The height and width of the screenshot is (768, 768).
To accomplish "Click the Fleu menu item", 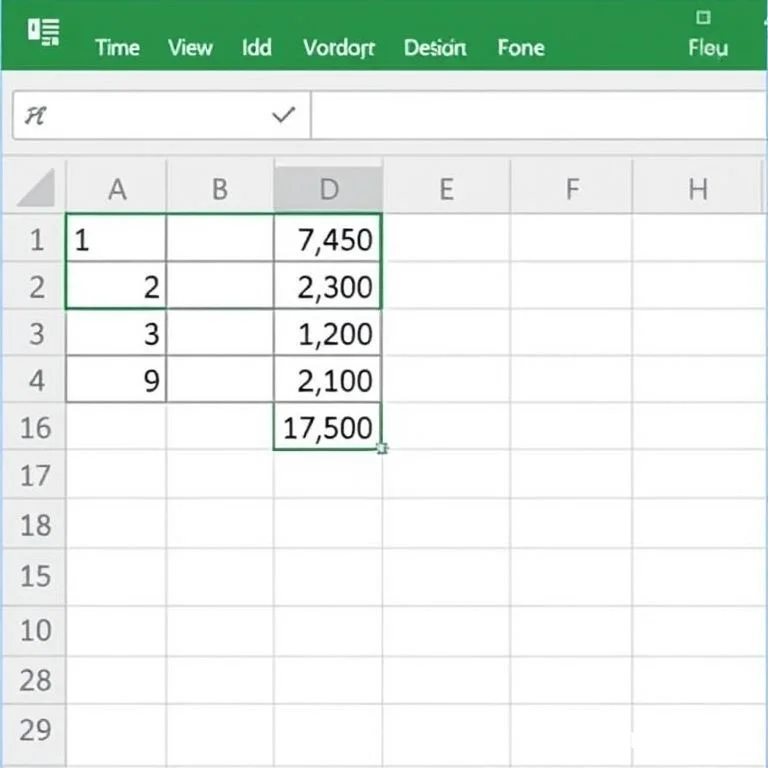I will tap(707, 47).
